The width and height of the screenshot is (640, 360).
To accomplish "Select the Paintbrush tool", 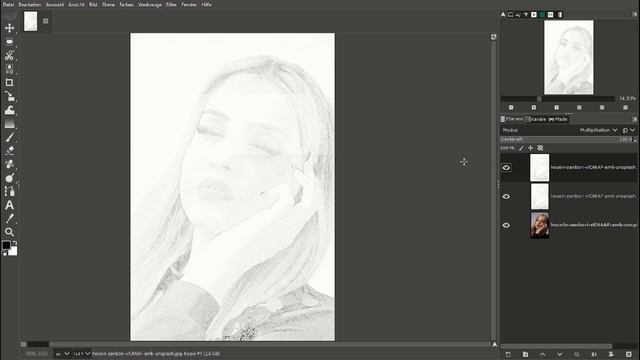I will click(x=9, y=137).
